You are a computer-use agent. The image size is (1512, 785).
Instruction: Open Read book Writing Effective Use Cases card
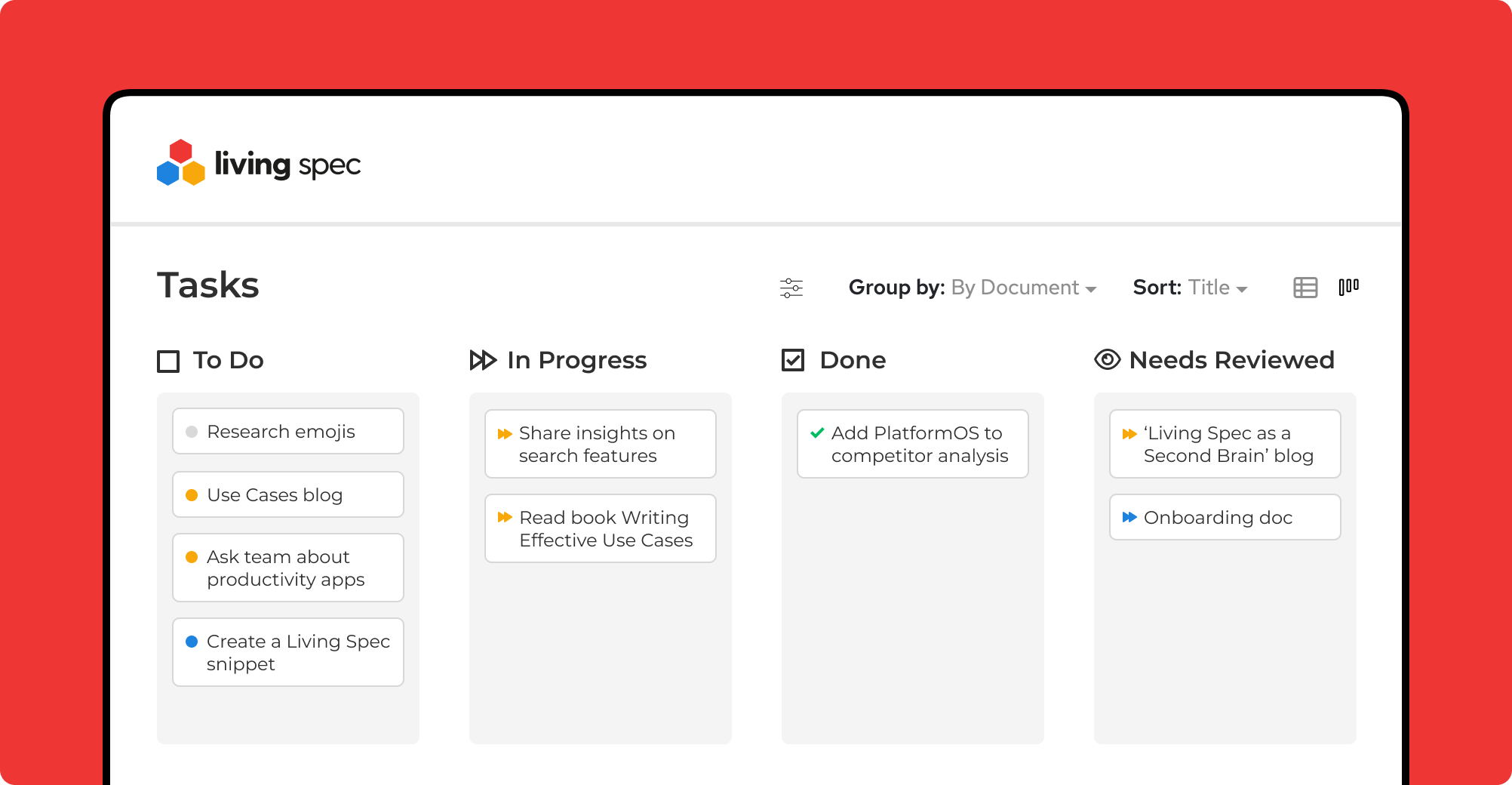pos(601,528)
